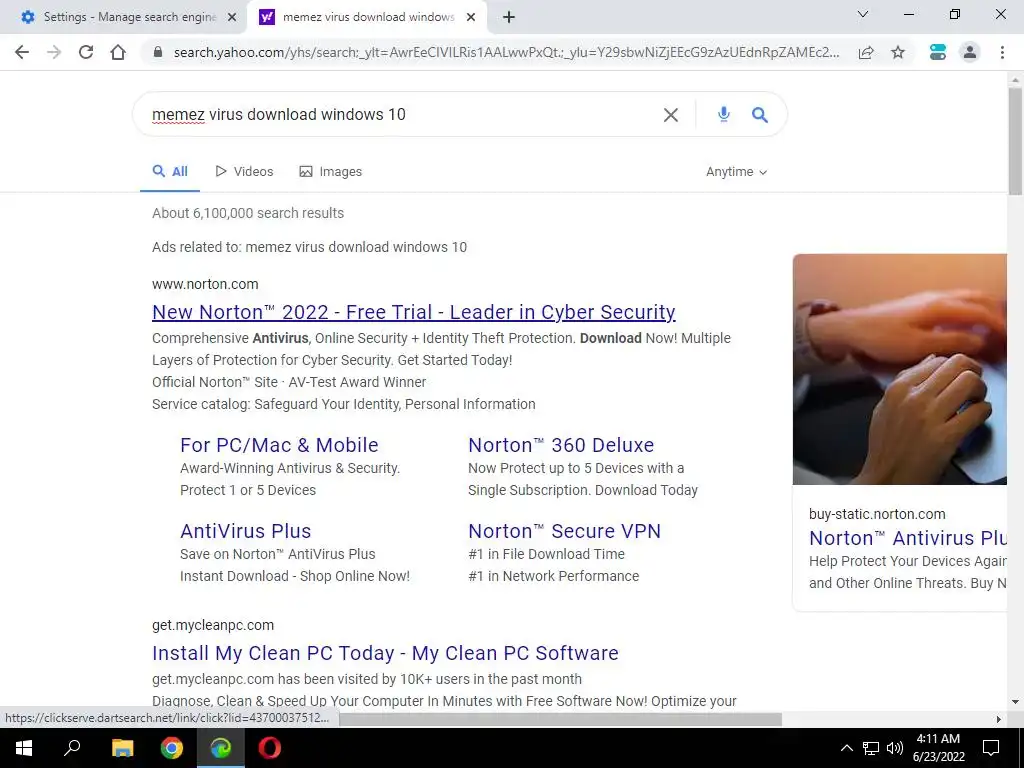The width and height of the screenshot is (1024, 768).
Task: Open Norton Secure VPN link
Action: (564, 531)
